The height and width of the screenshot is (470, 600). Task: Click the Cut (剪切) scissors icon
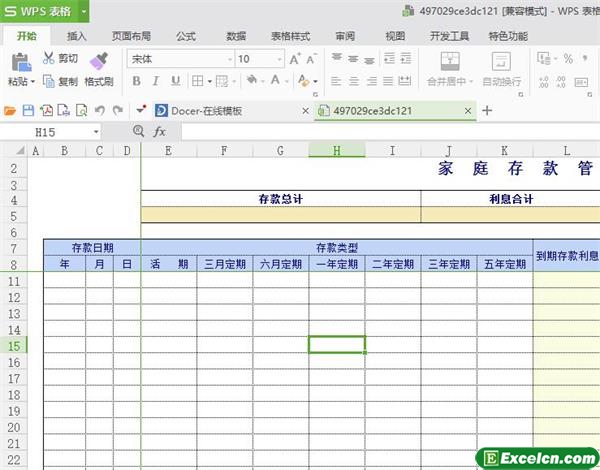coord(49,59)
